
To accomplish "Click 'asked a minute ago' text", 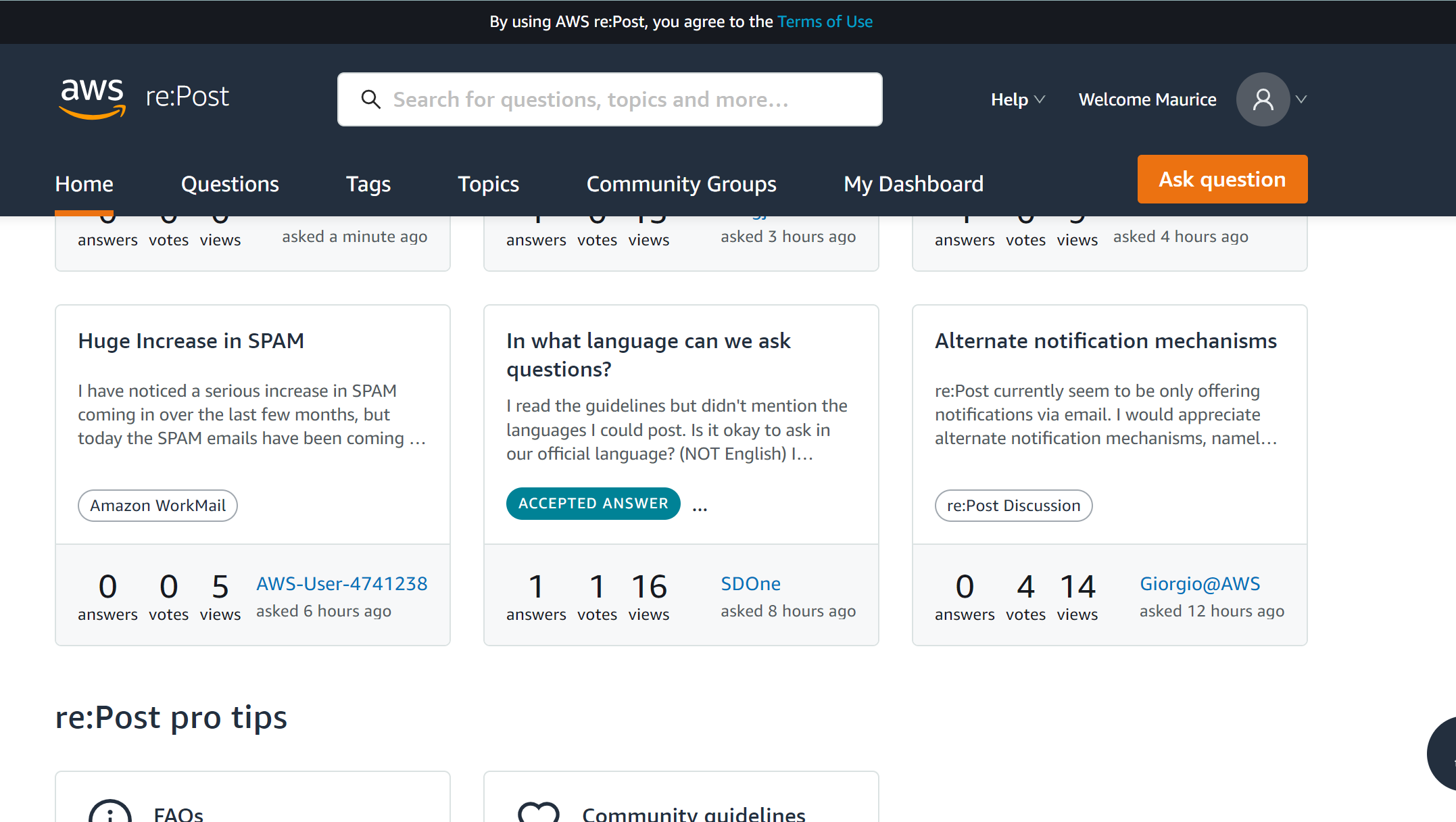I will pos(354,237).
